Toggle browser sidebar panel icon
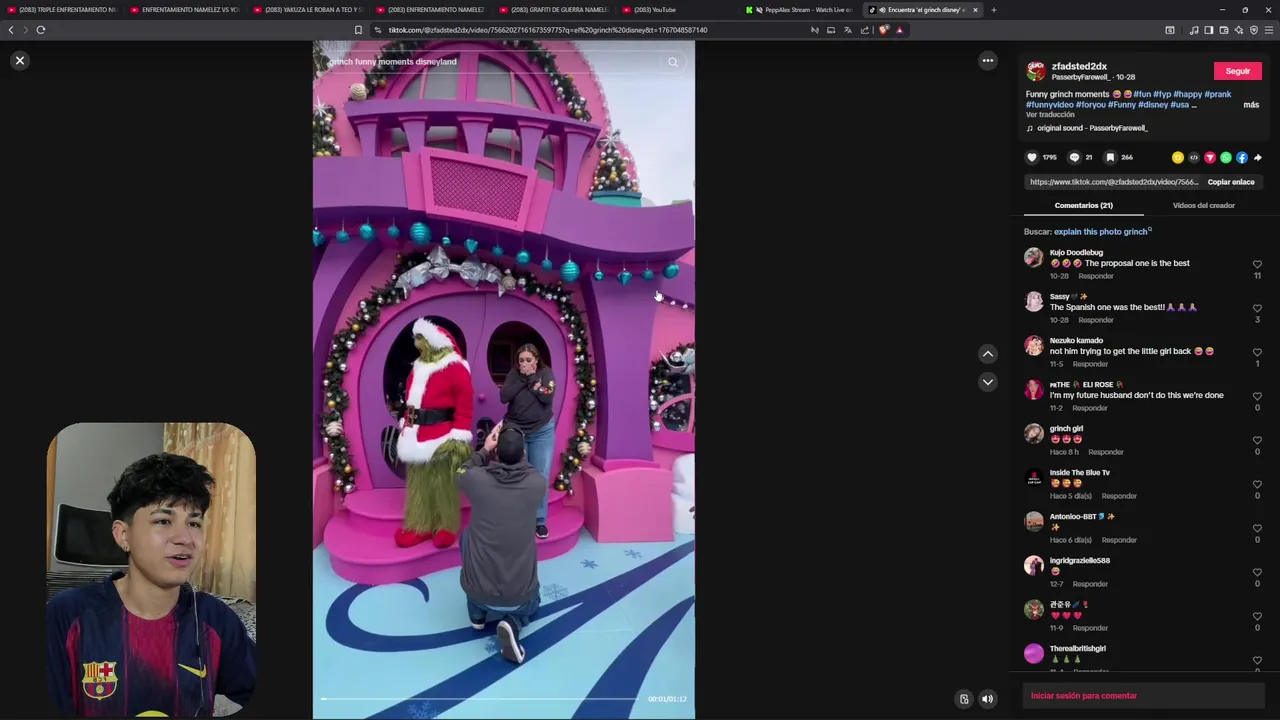This screenshot has height=720, width=1280. click(1208, 30)
